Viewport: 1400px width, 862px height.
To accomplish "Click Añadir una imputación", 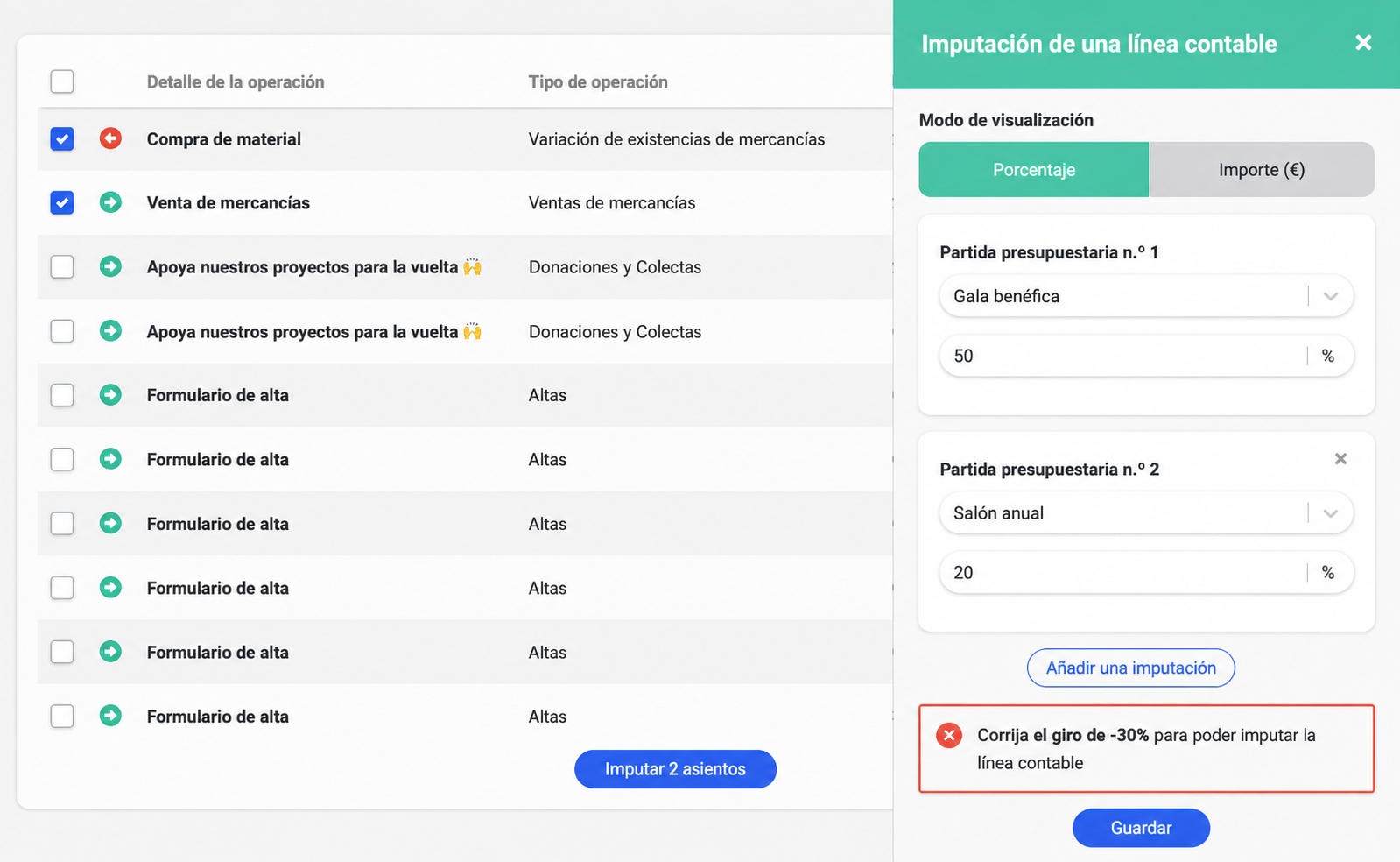I will pyautogui.click(x=1131, y=668).
